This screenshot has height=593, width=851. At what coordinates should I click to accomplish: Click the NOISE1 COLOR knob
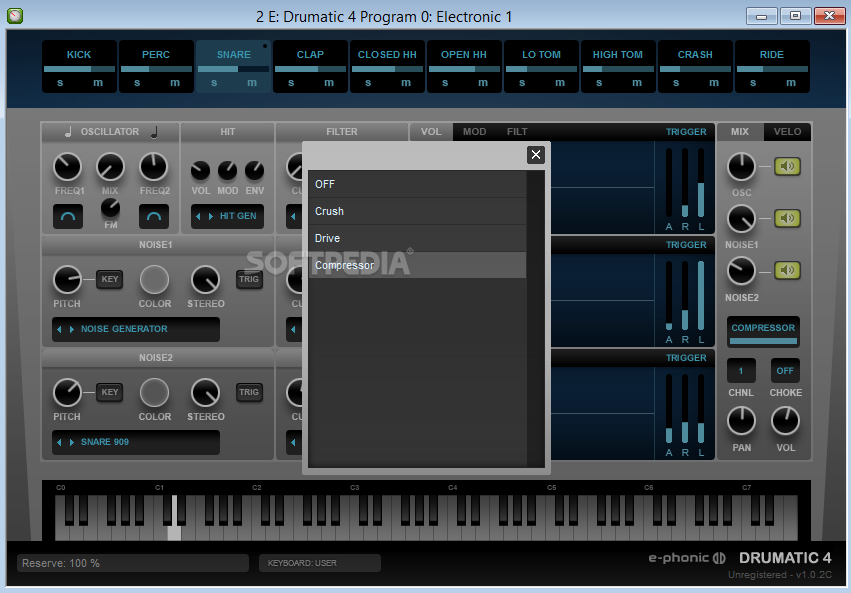(x=154, y=279)
